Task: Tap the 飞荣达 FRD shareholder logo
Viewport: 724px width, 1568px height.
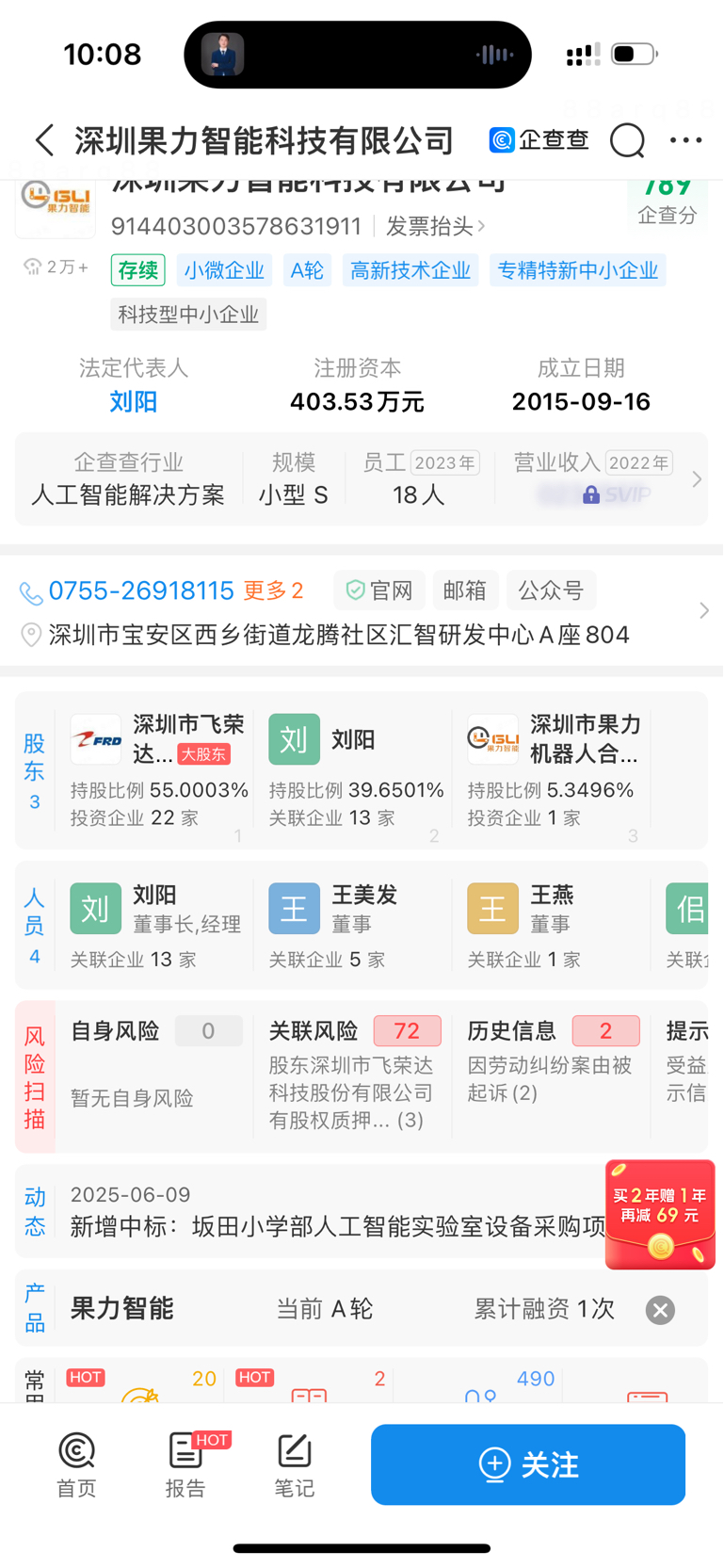Action: point(96,740)
